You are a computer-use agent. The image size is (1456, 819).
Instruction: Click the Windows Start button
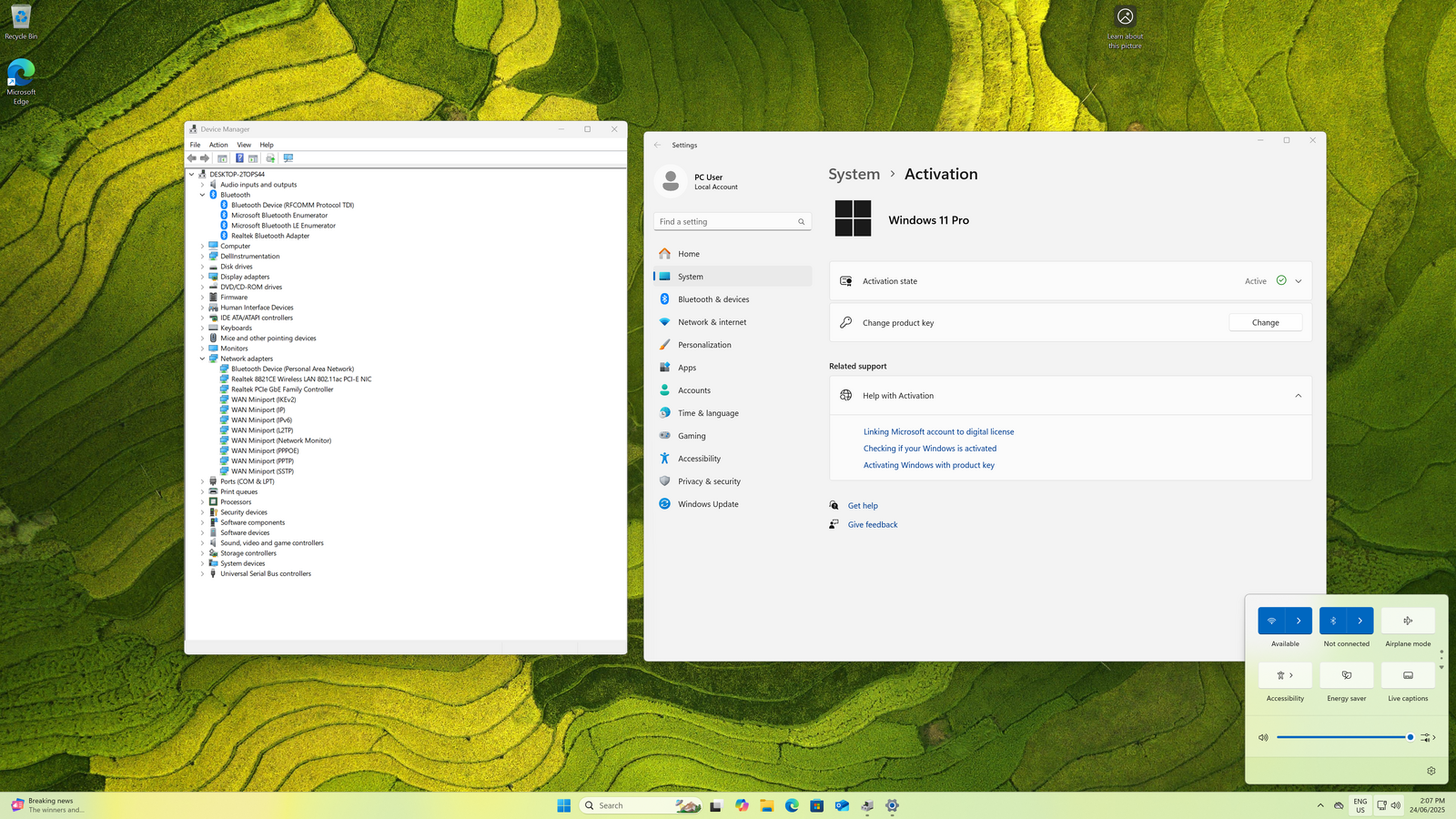tap(564, 805)
